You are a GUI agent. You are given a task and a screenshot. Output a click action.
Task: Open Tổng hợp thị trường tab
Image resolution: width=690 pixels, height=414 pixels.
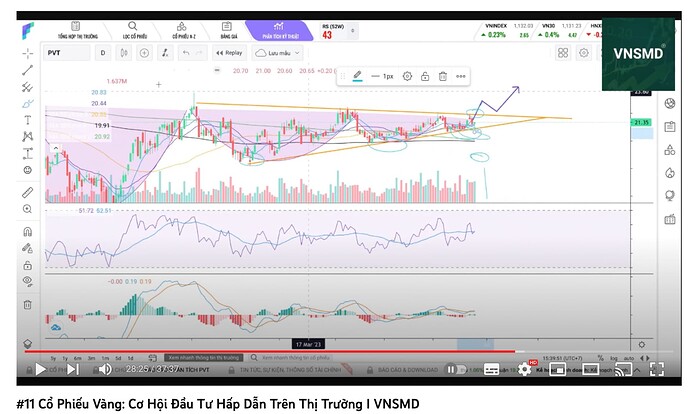(77, 30)
